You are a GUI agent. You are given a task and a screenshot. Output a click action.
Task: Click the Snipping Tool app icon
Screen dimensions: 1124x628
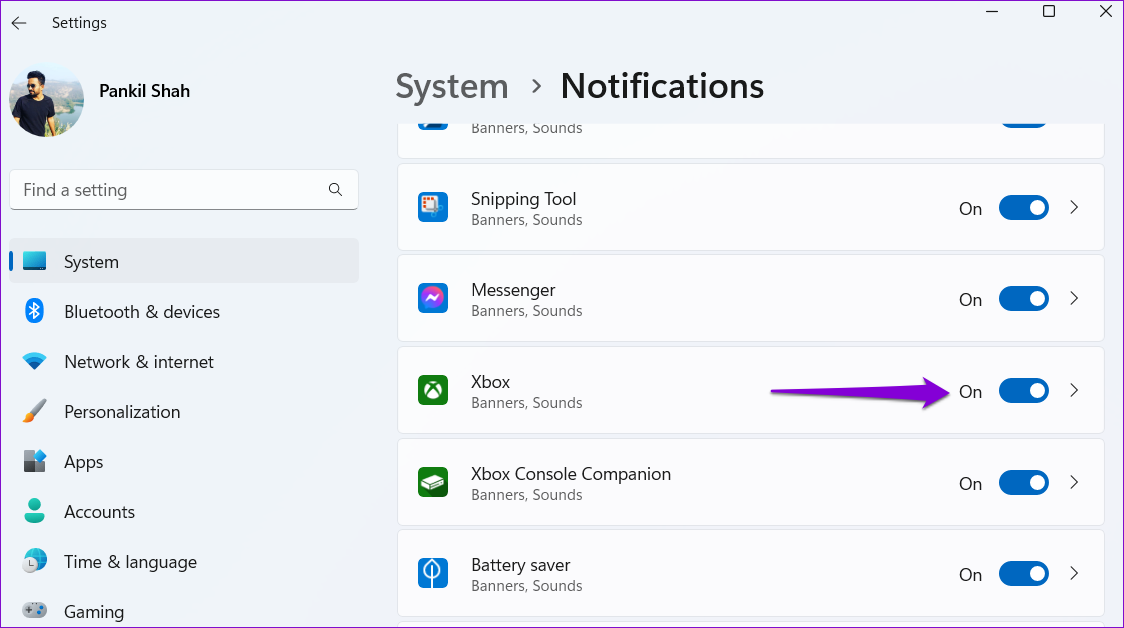433,207
